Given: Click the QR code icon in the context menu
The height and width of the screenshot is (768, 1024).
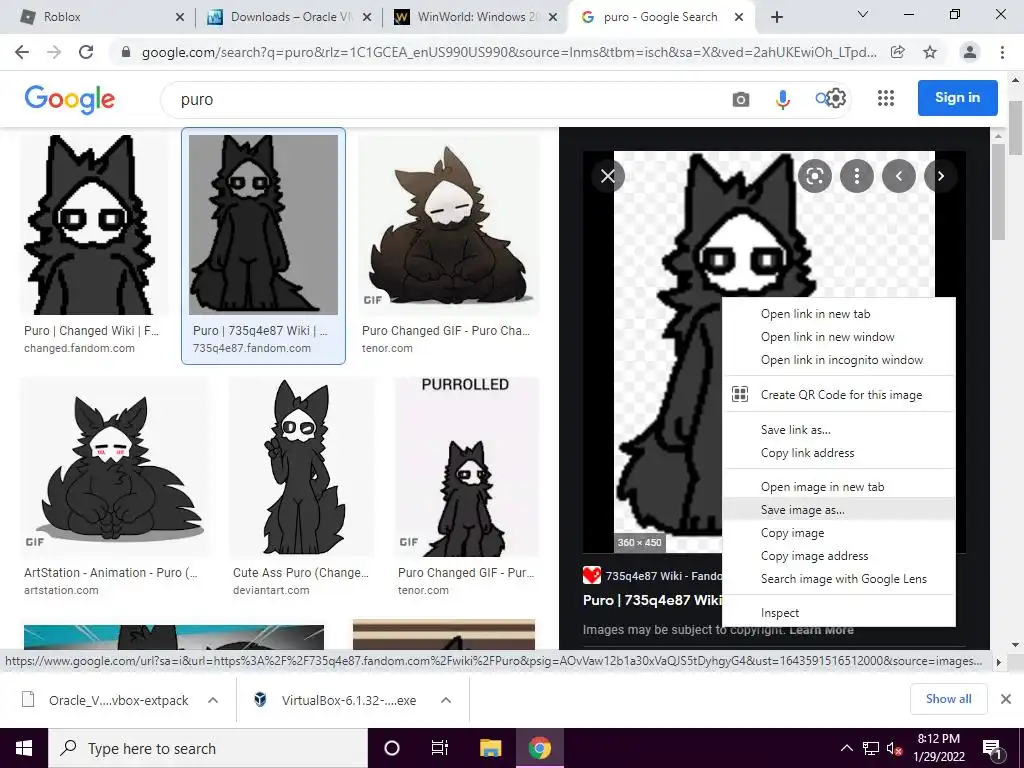Looking at the screenshot, I should 740,394.
